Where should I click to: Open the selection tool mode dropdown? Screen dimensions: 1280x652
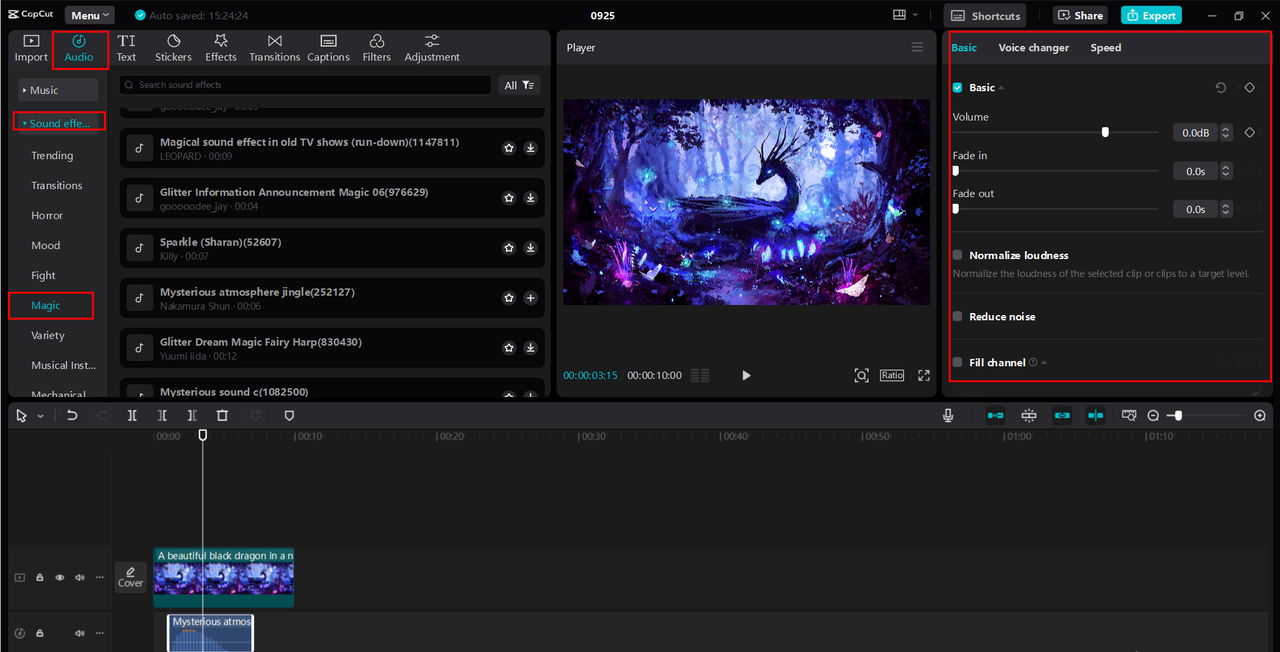(40, 415)
